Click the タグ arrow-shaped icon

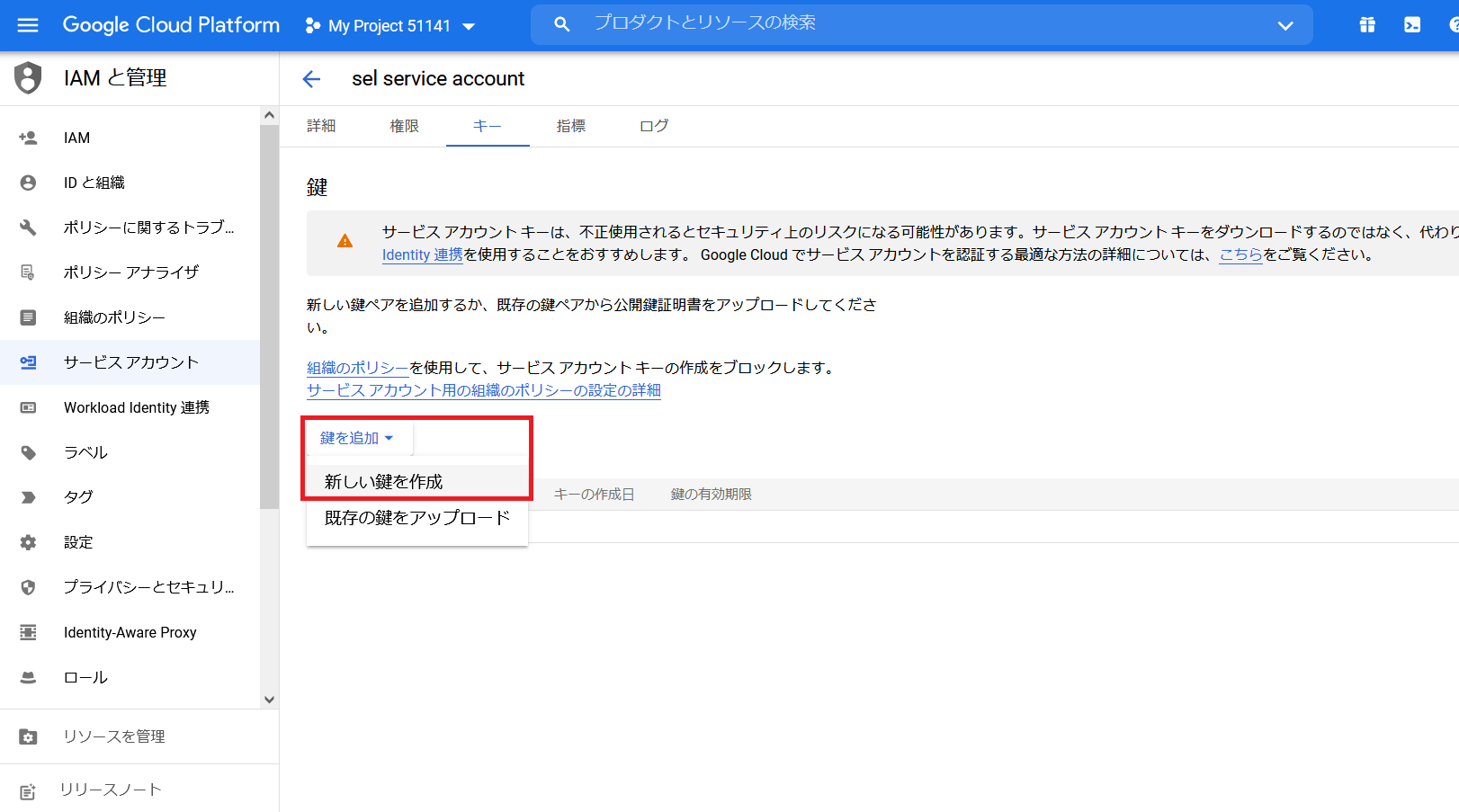pyautogui.click(x=28, y=497)
